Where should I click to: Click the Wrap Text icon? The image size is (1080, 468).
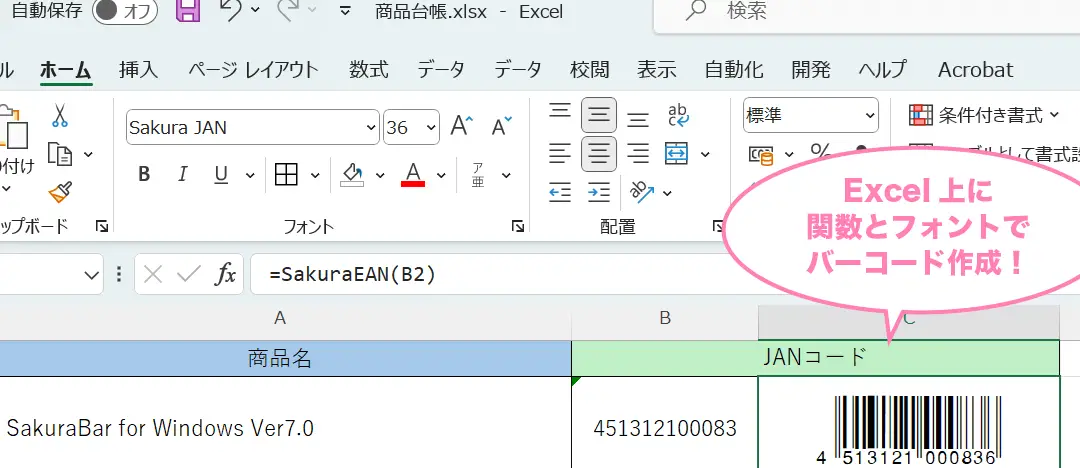tap(678, 116)
